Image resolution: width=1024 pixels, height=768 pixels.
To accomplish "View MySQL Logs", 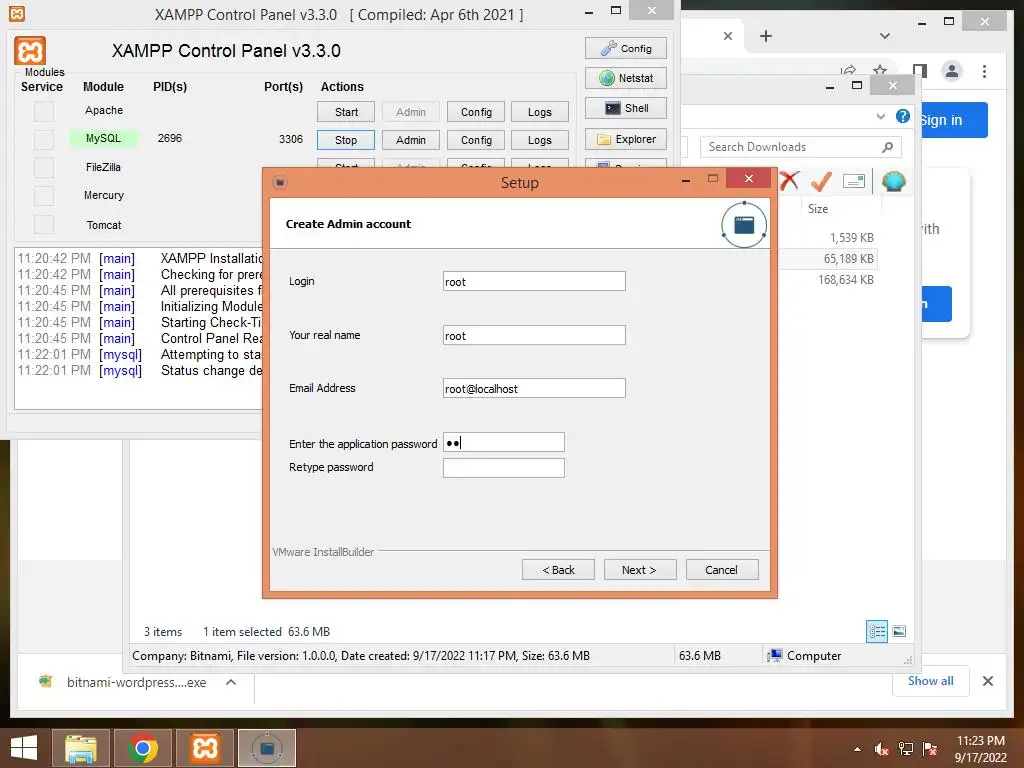I will tap(539, 140).
